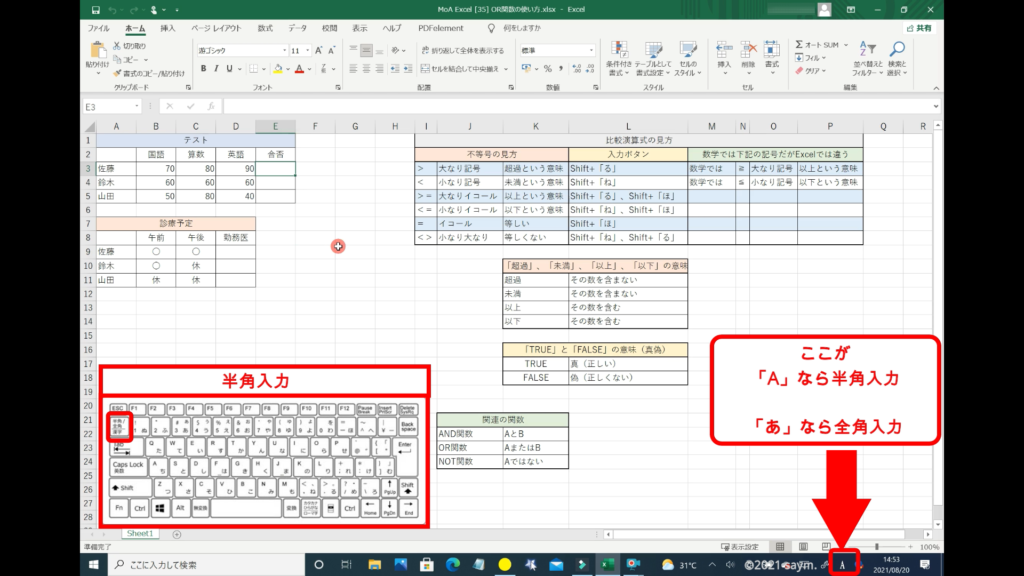Click the italic formatting button
1024x576 pixels.
point(217,69)
